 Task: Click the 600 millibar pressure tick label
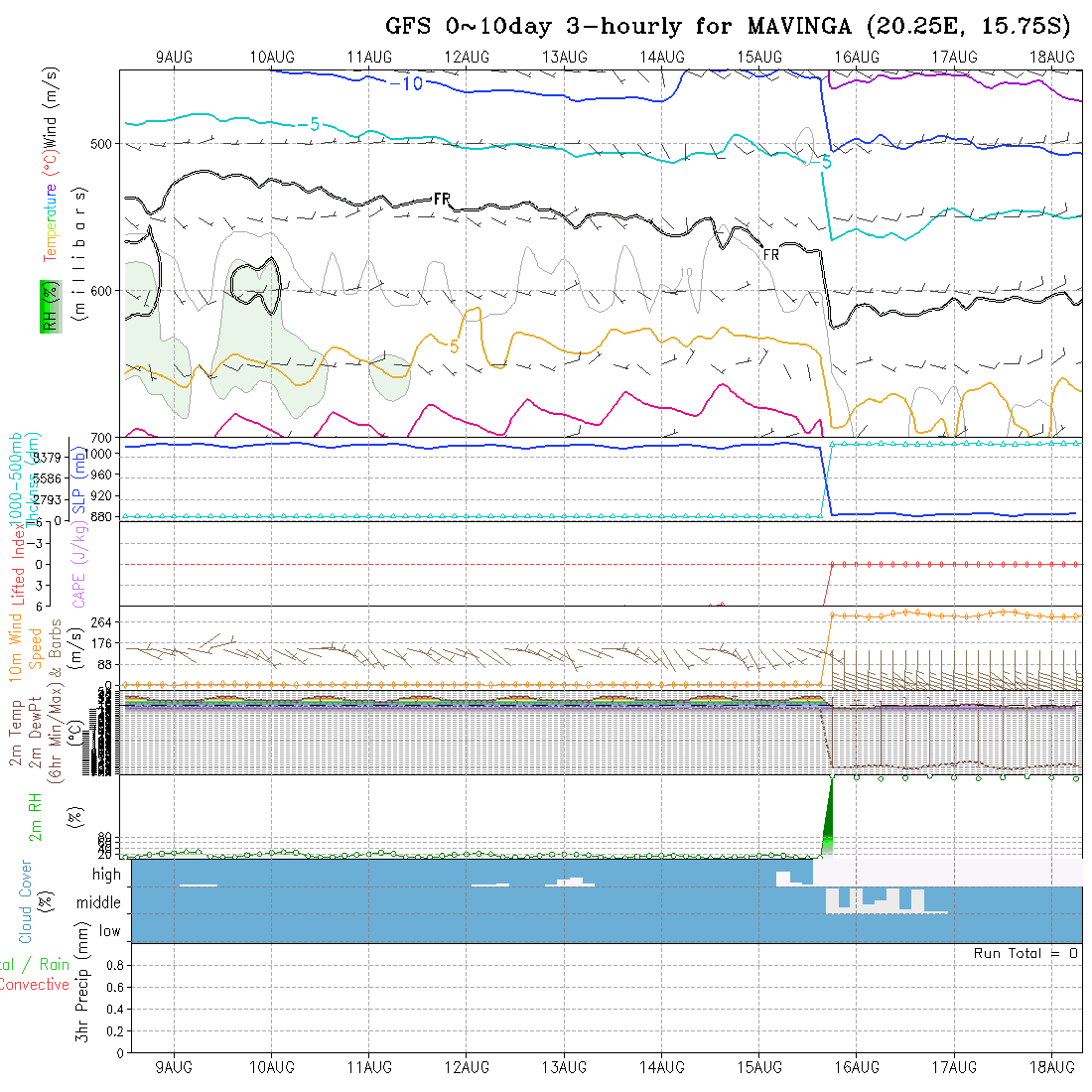(x=101, y=291)
